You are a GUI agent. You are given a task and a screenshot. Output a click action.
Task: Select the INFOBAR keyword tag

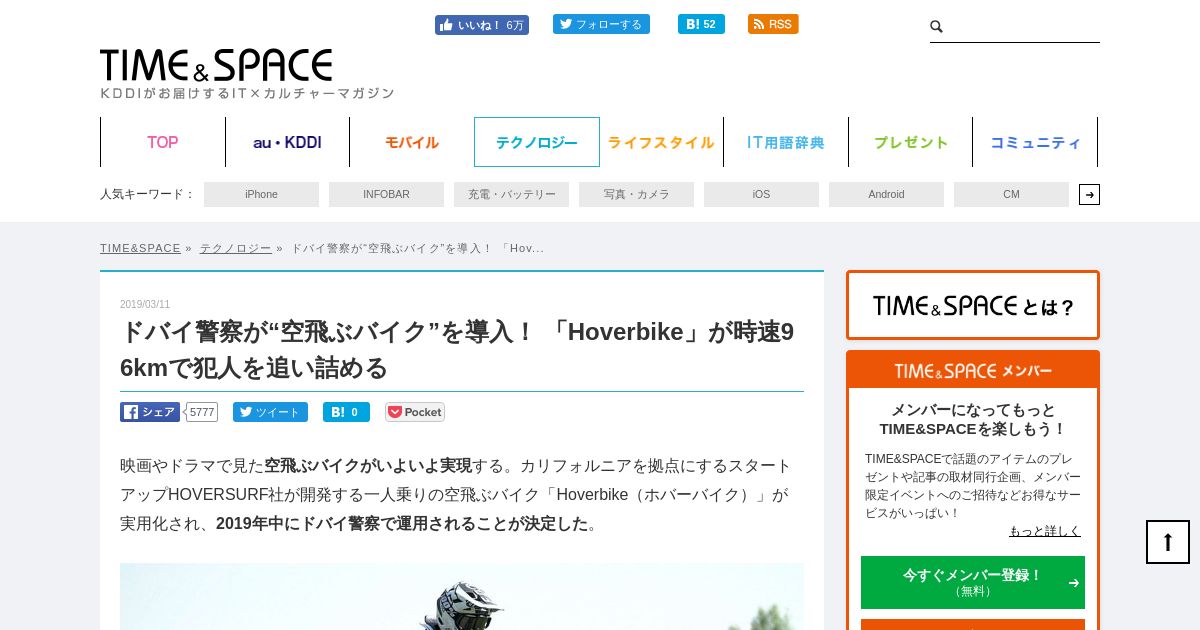386,194
